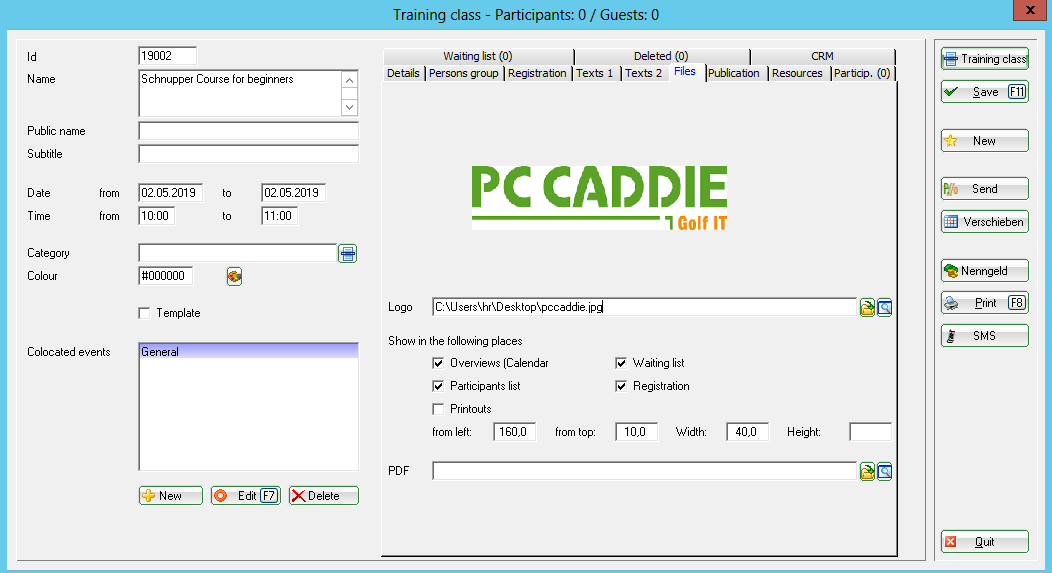Screen dimensions: 1052x573
Task: Click the SMS button
Action: (x=985, y=336)
